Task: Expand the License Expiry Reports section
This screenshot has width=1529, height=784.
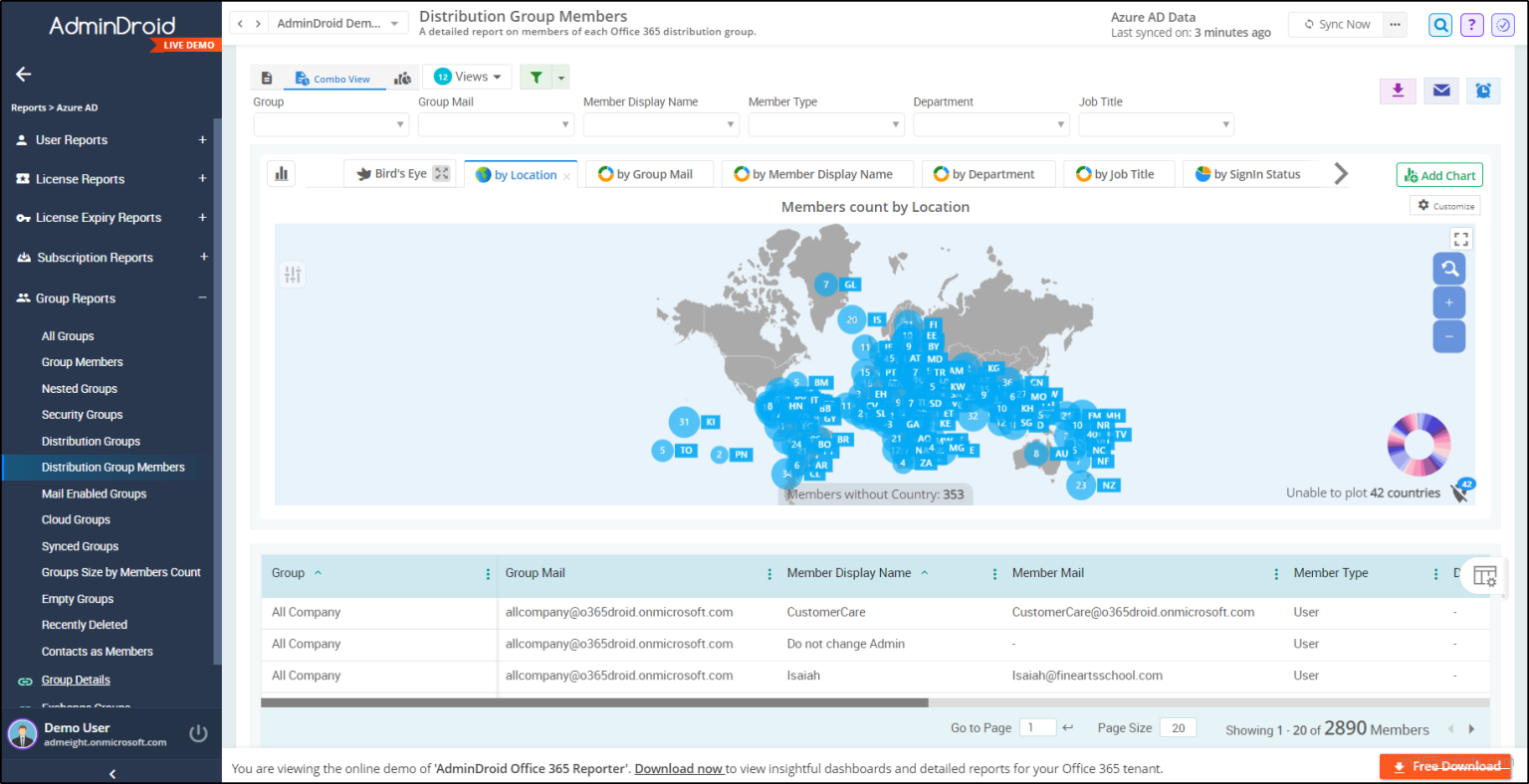Action: tap(202, 218)
